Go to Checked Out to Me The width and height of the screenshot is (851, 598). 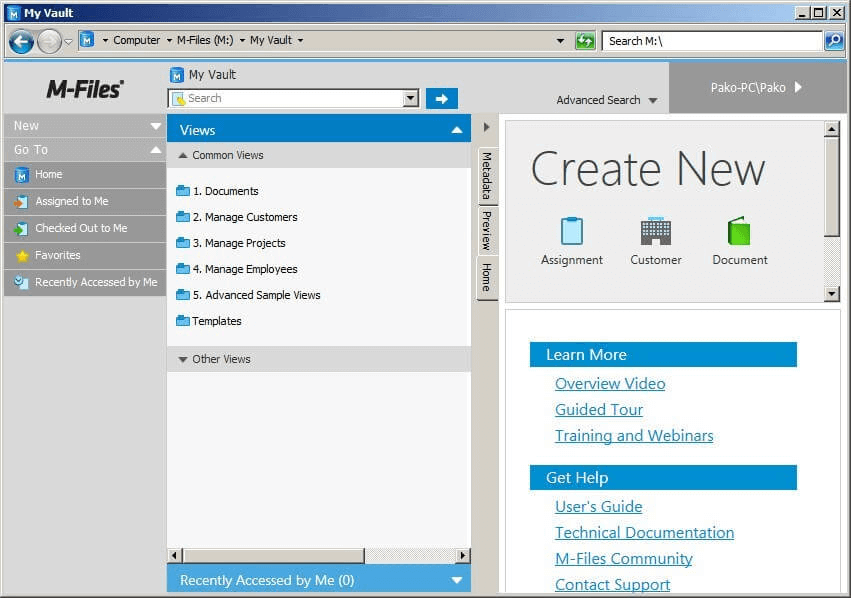coord(80,229)
